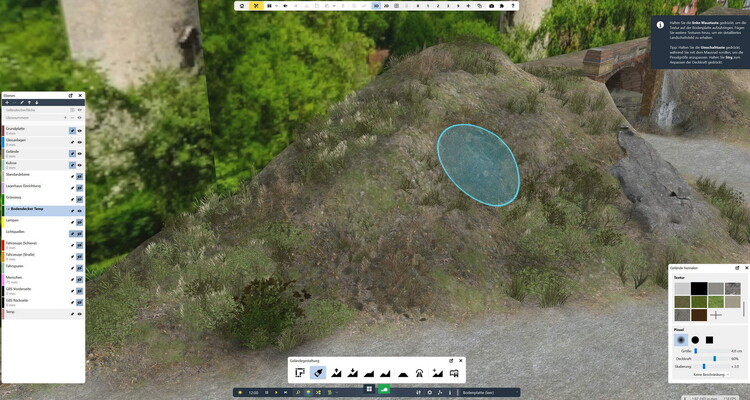Select the lower terrain tool
Viewport: 750px width, 400px height.
353,372
